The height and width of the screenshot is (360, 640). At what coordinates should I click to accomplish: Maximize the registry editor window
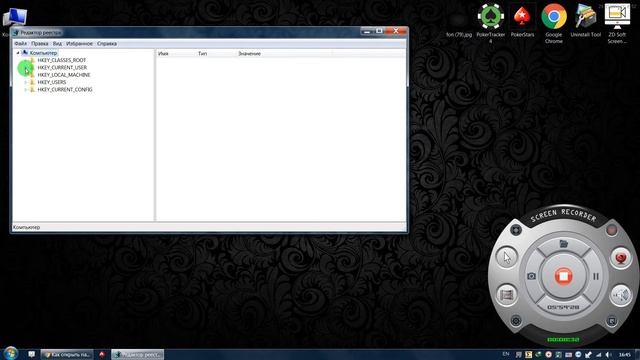point(379,31)
